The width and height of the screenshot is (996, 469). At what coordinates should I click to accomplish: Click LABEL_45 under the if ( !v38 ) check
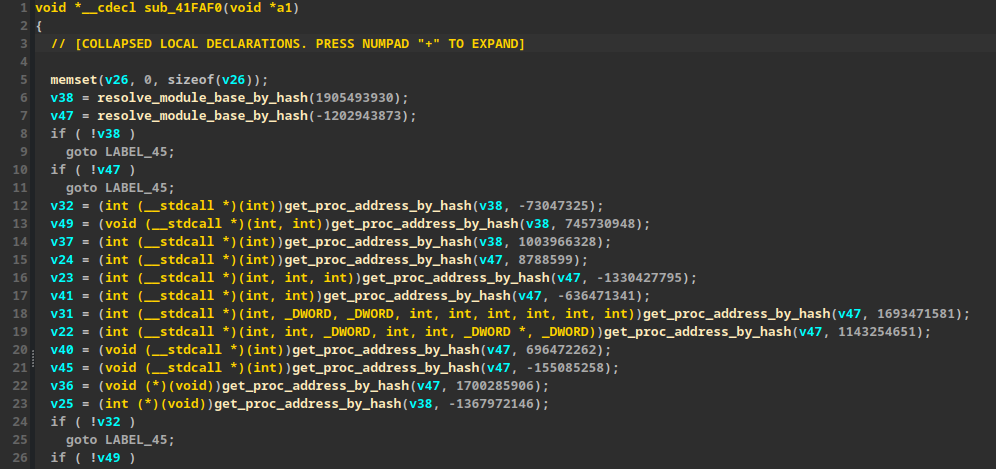pos(136,152)
